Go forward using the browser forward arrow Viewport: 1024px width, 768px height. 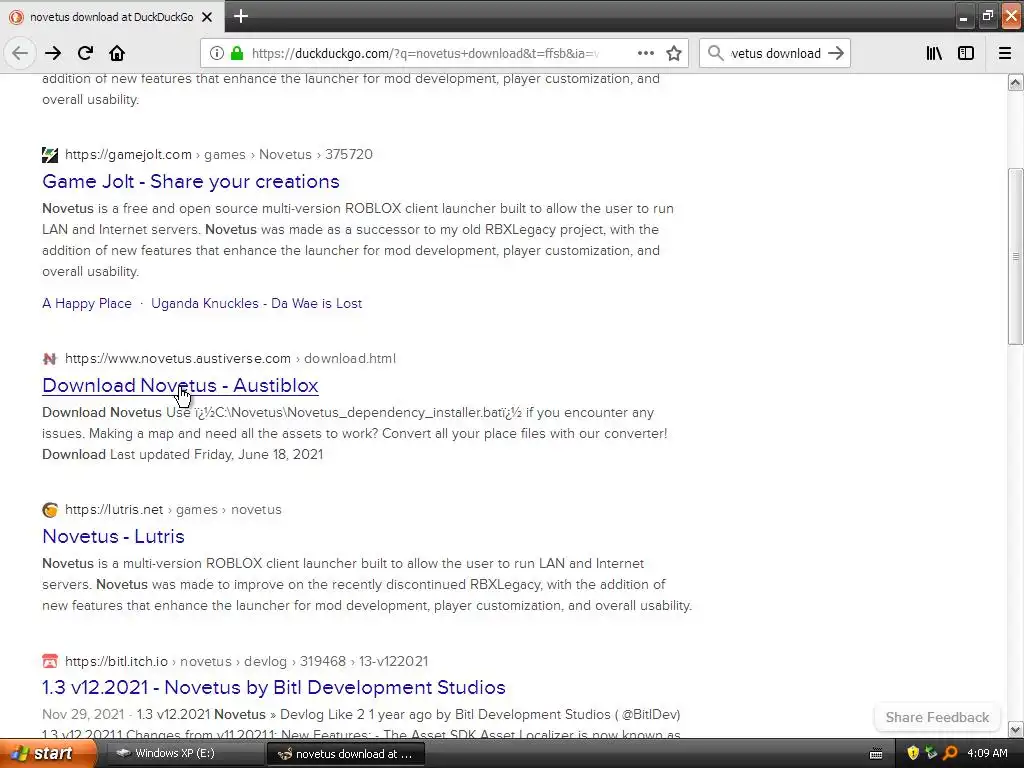pyautogui.click(x=53, y=54)
